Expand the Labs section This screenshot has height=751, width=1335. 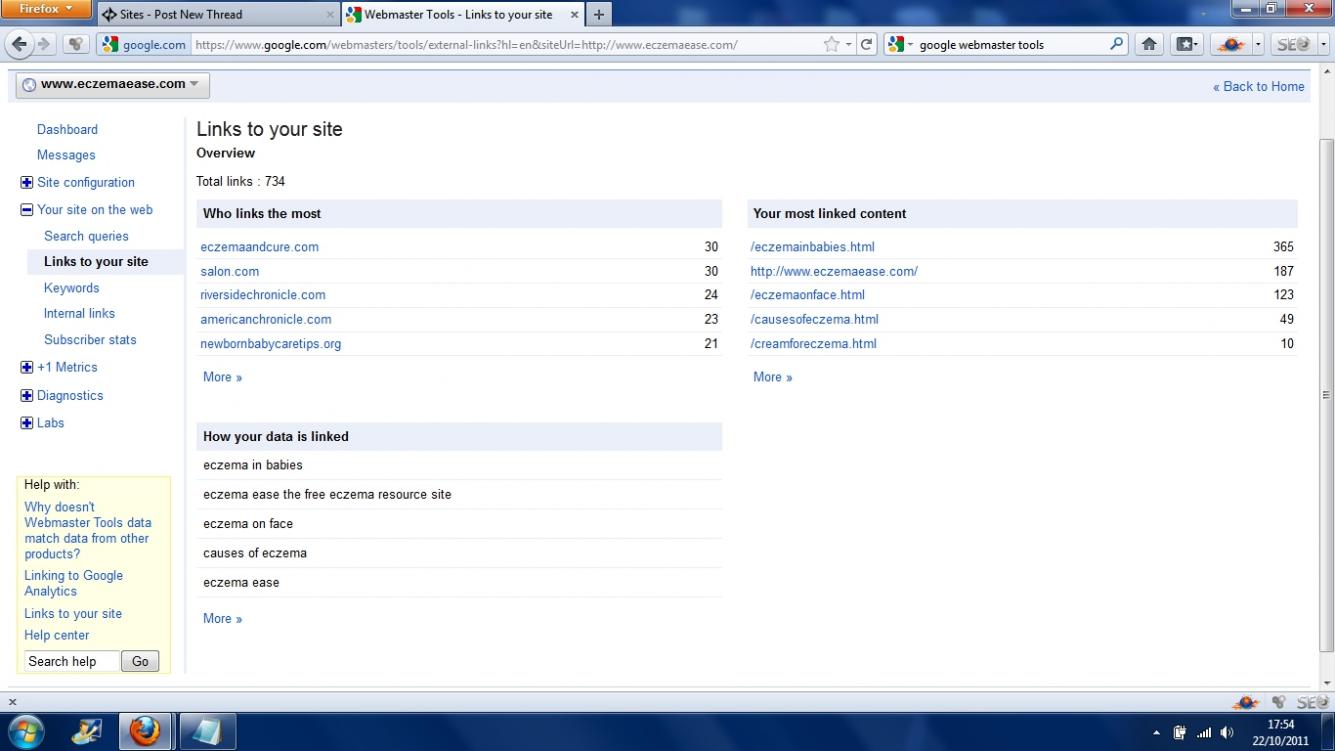[x=27, y=424]
